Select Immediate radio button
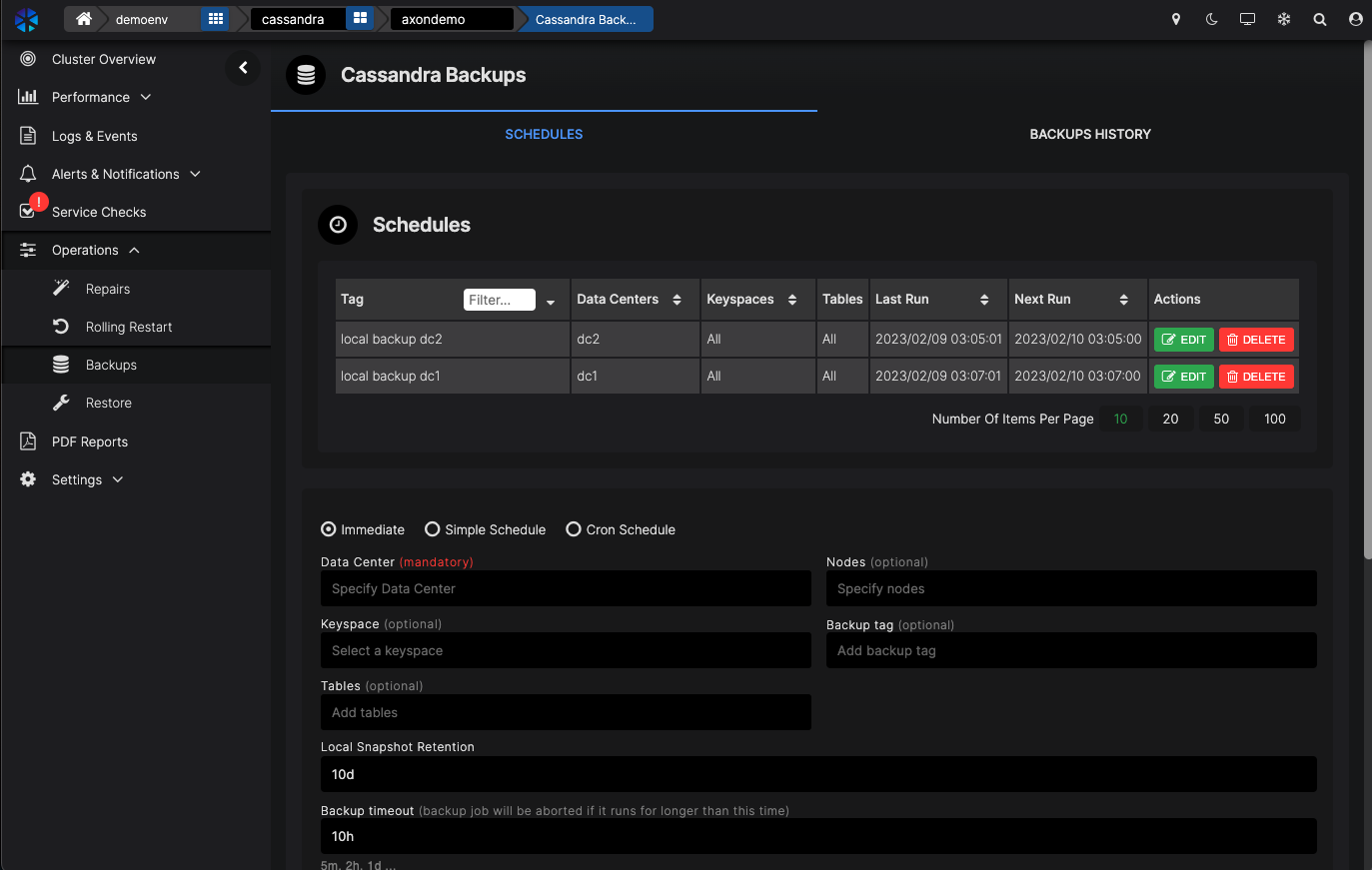1372x870 pixels. pyautogui.click(x=328, y=529)
